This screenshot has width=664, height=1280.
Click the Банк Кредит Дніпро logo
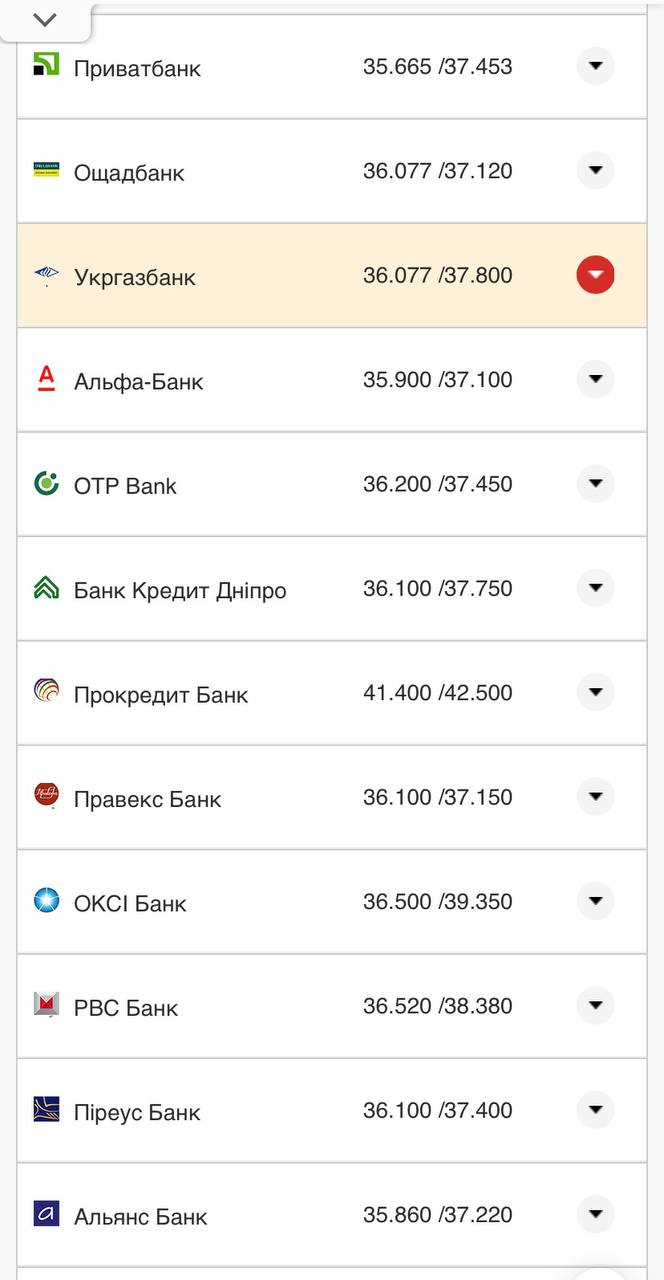[x=46, y=587]
